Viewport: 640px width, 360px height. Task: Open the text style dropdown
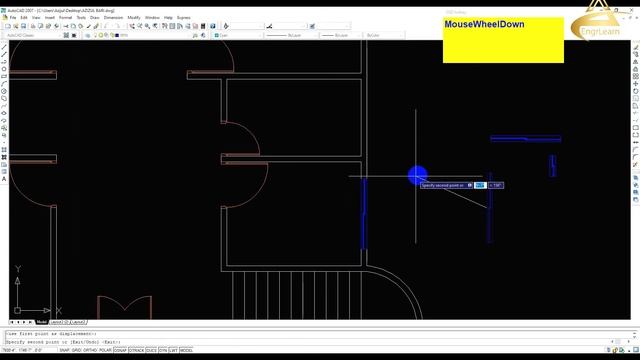coord(247,26)
